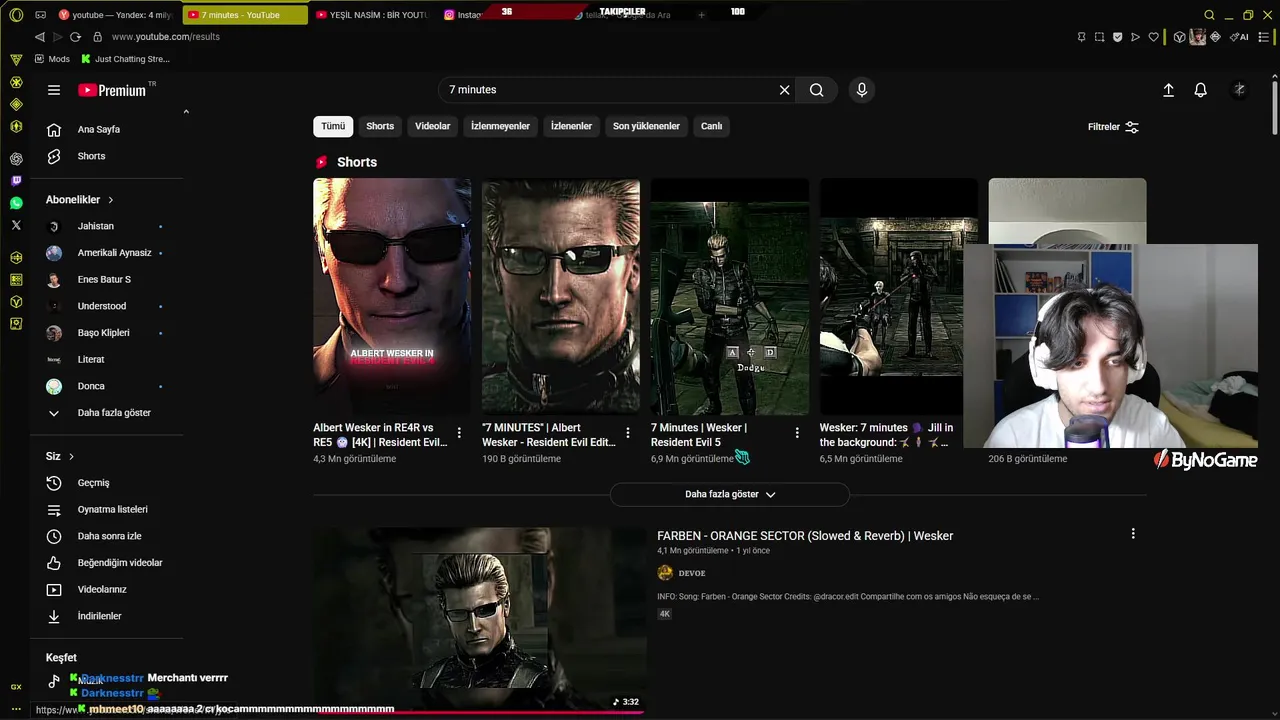This screenshot has height=720, width=1280.
Task: Open the YouTube guide hamburger menu
Action: 54,90
